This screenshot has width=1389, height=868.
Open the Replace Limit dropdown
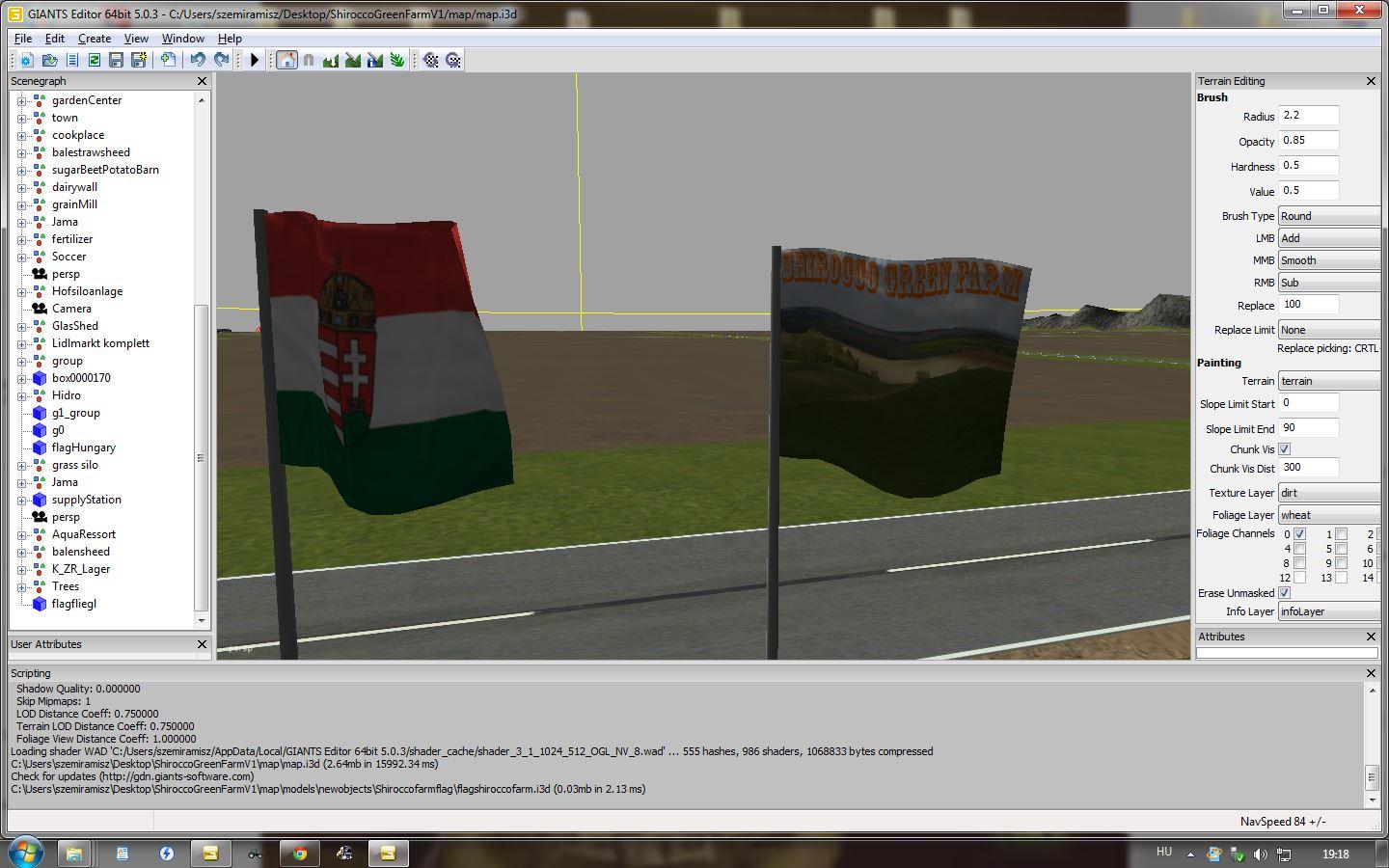click(x=1329, y=330)
